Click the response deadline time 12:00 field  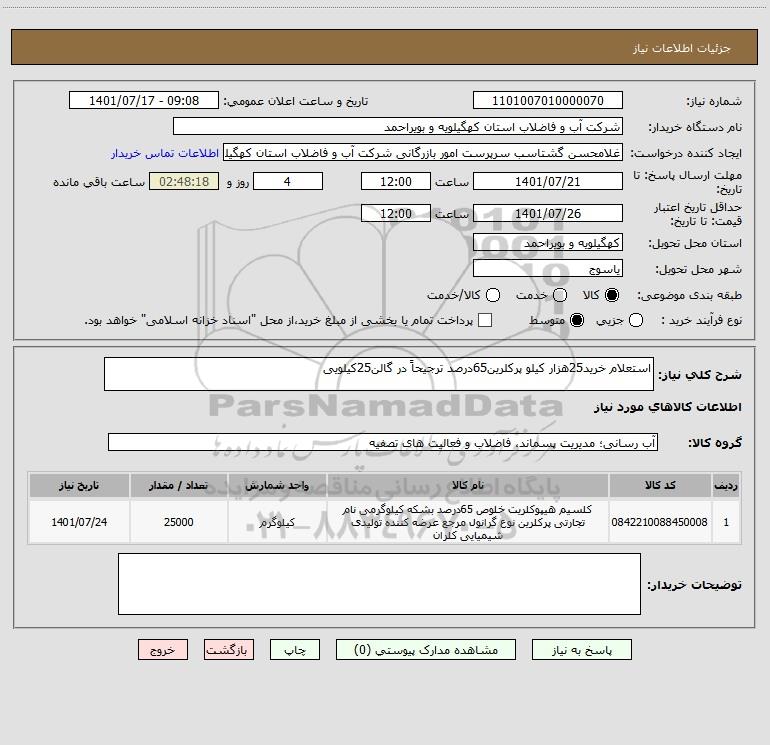[396, 181]
